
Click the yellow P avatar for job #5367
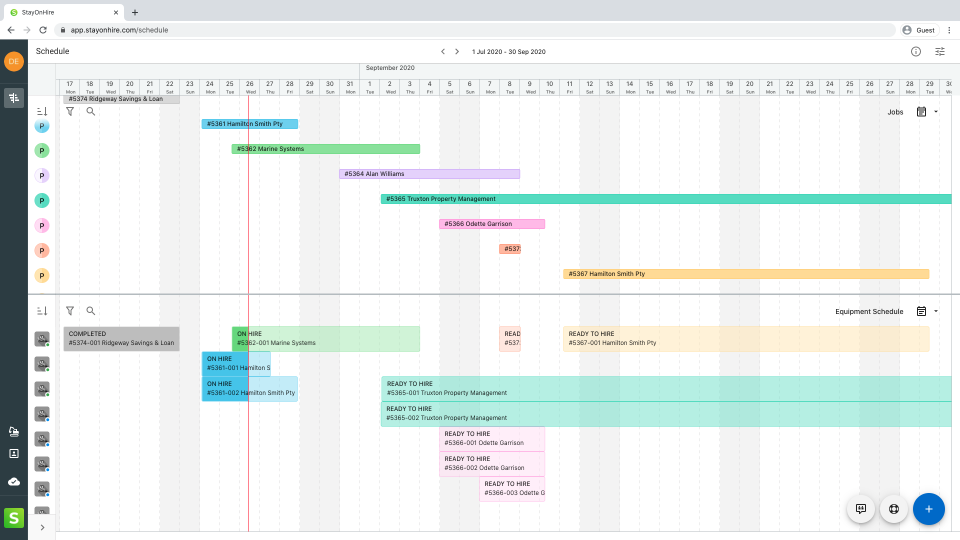[42, 276]
